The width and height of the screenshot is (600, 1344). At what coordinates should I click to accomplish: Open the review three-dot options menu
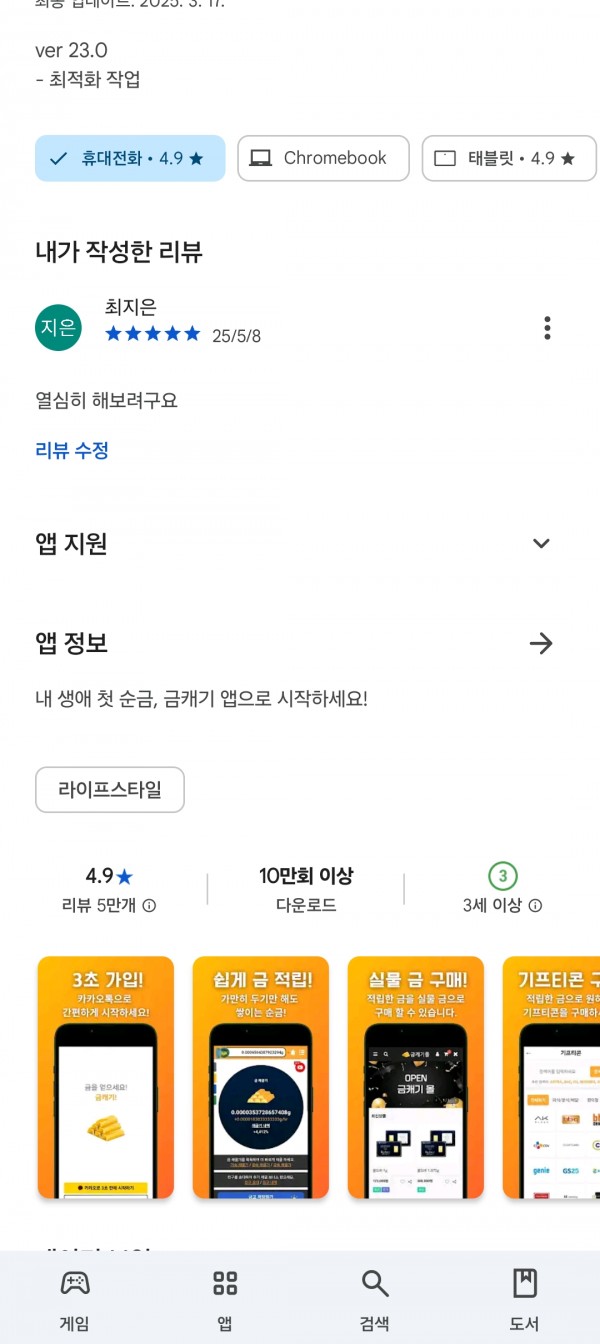pos(547,328)
